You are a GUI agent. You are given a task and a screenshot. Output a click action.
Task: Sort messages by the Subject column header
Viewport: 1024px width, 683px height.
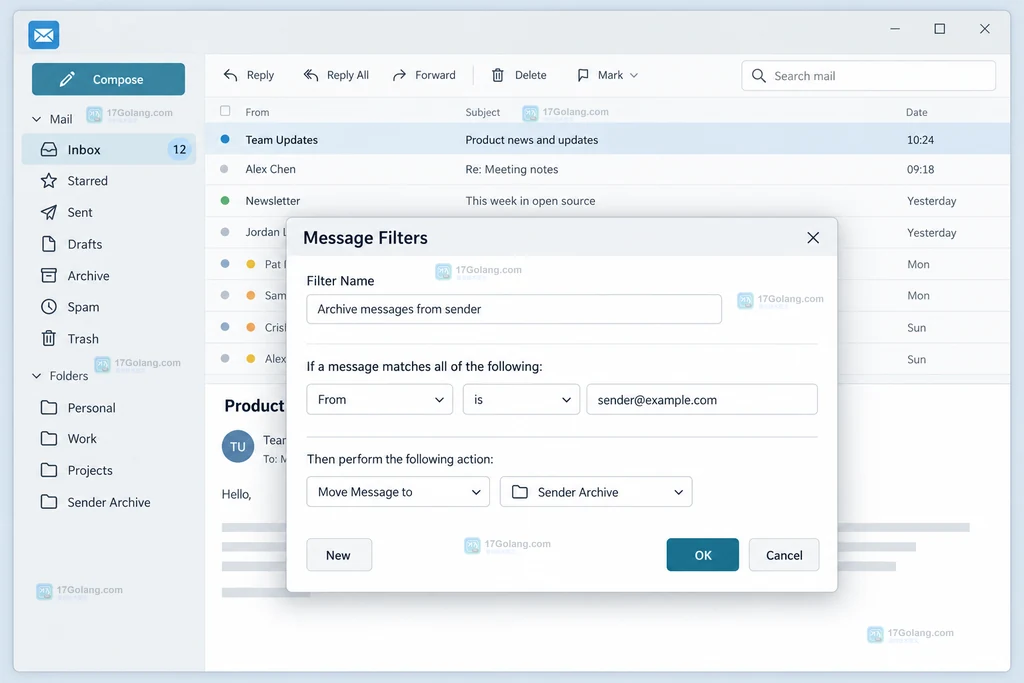[483, 112]
